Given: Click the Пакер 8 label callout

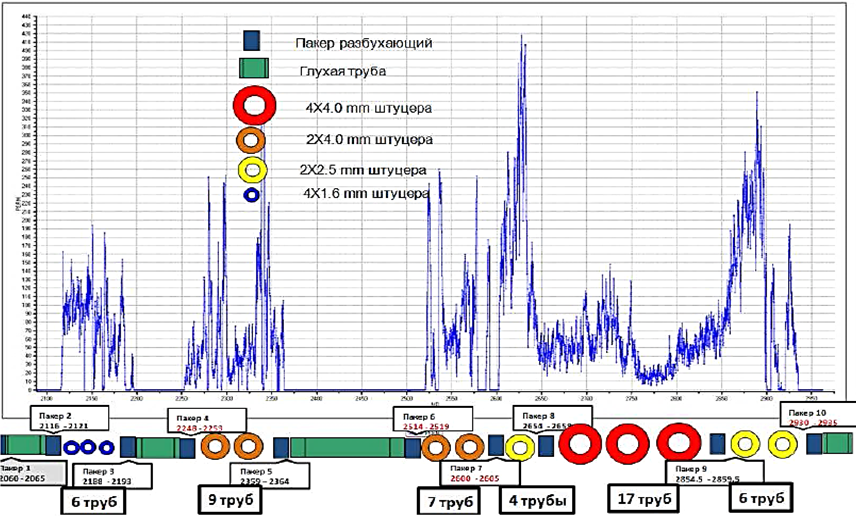Looking at the screenshot, I should click(x=551, y=419).
